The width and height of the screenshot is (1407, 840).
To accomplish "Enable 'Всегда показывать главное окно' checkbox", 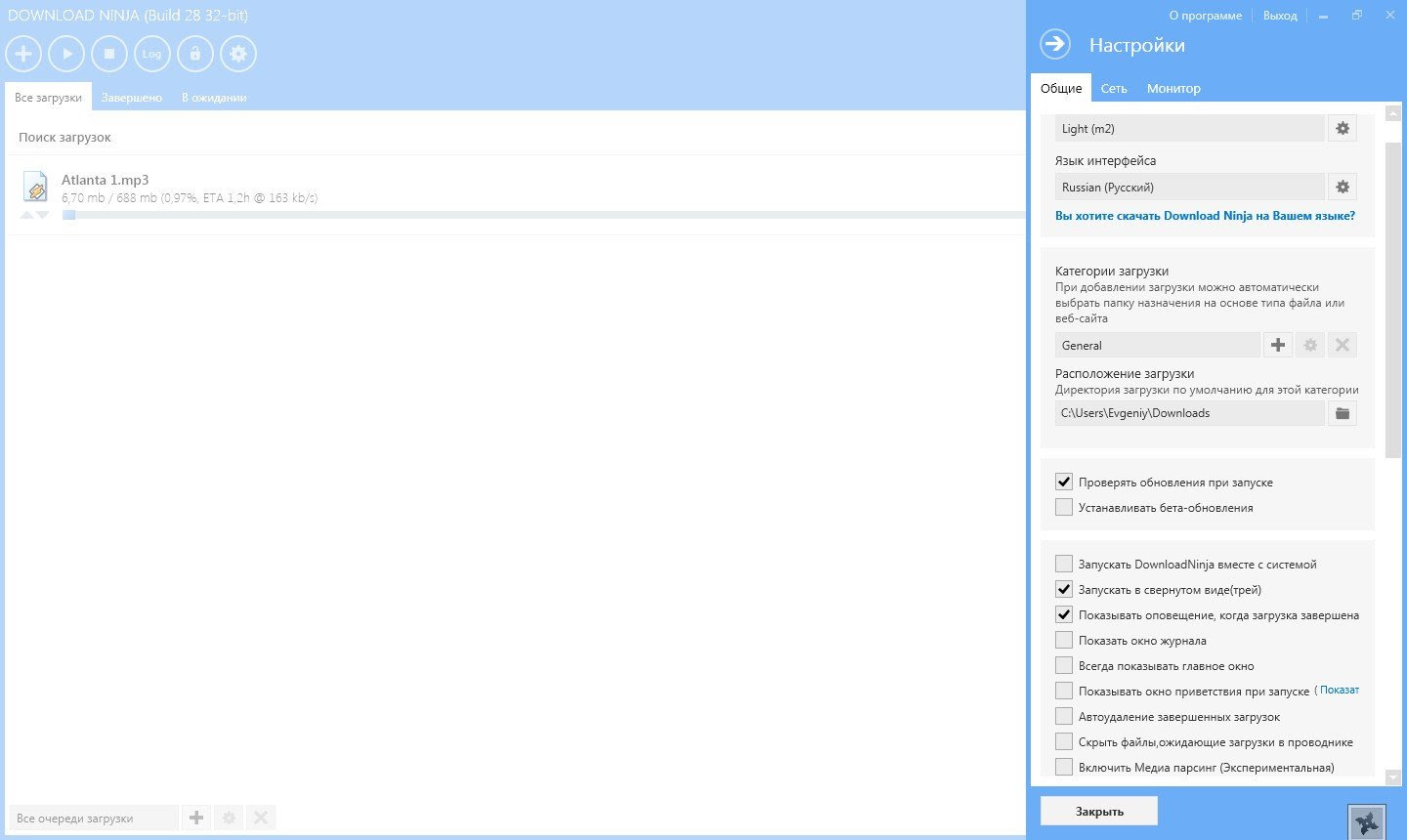I will 1064,665.
